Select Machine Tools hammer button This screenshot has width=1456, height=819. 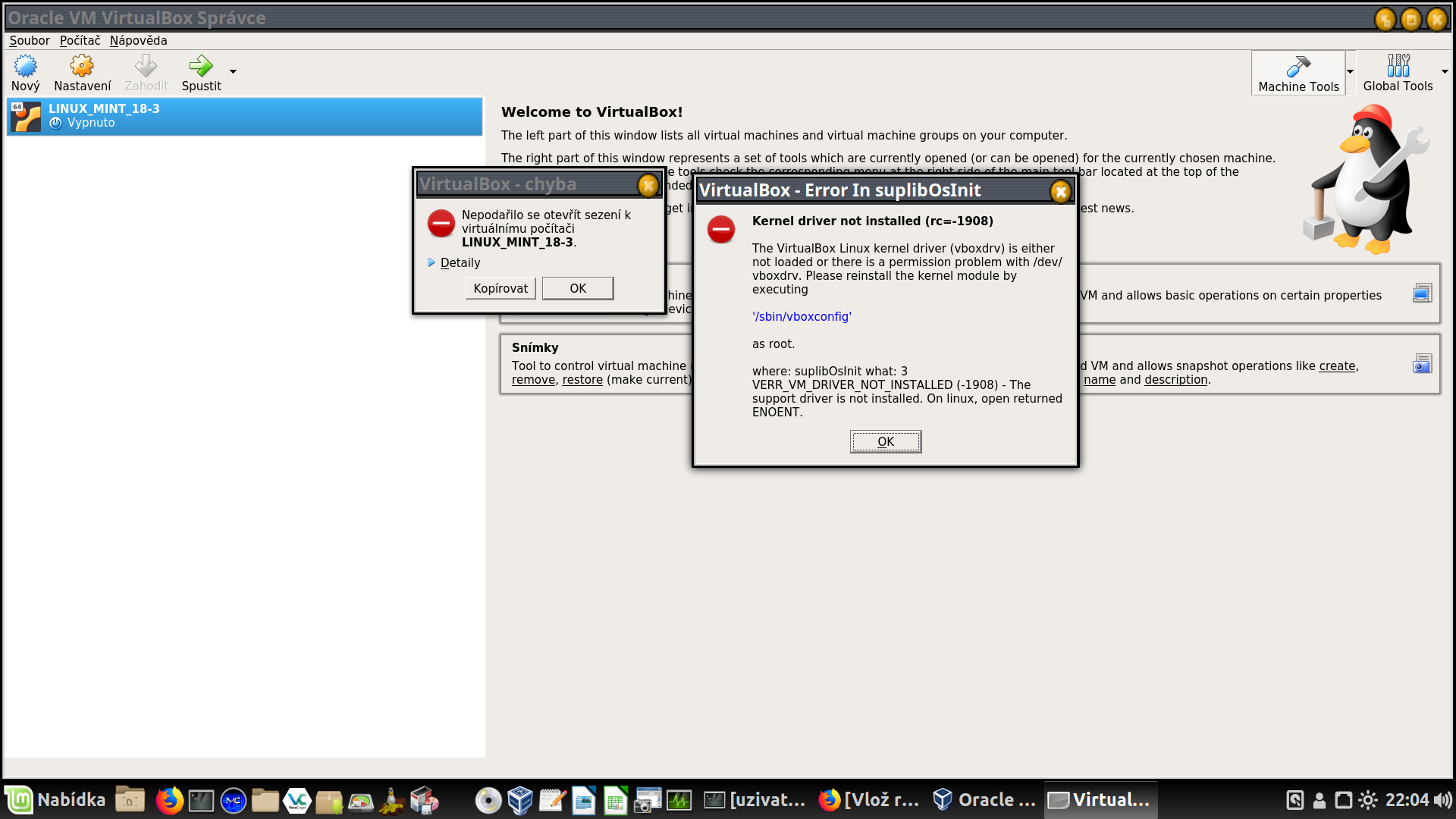pos(1298,73)
